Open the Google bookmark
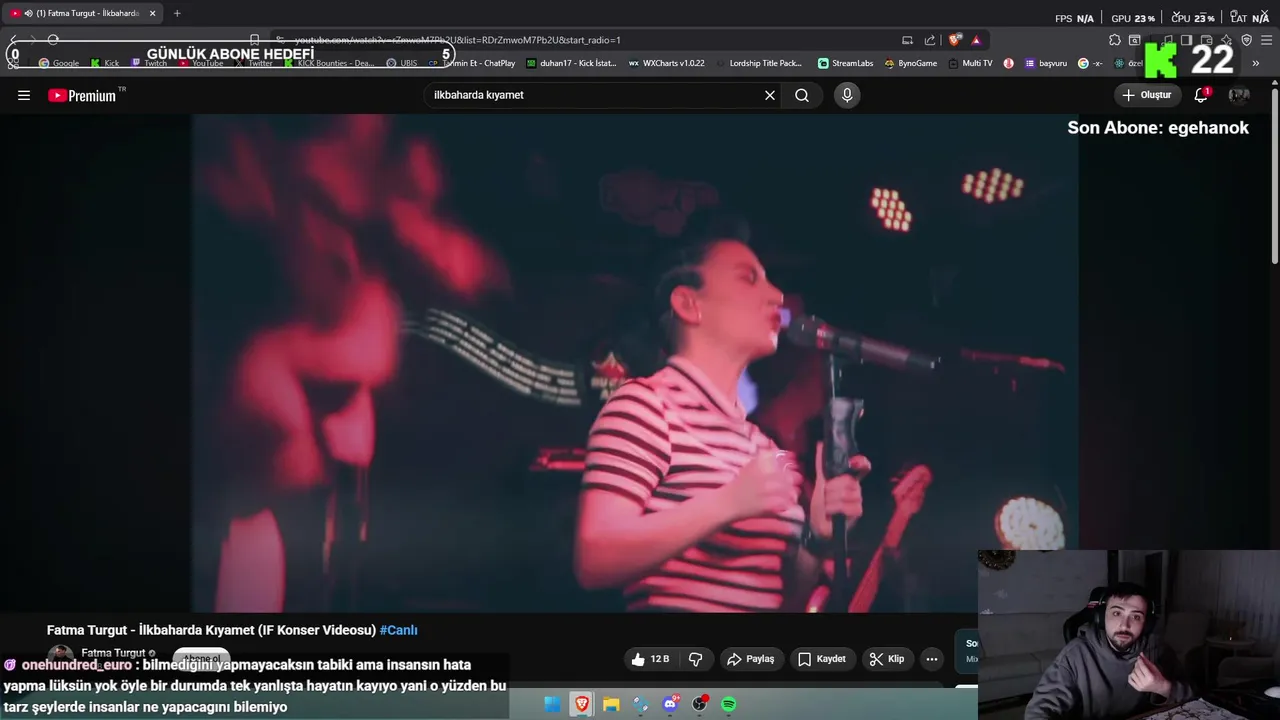The image size is (1280, 720). (x=59, y=63)
